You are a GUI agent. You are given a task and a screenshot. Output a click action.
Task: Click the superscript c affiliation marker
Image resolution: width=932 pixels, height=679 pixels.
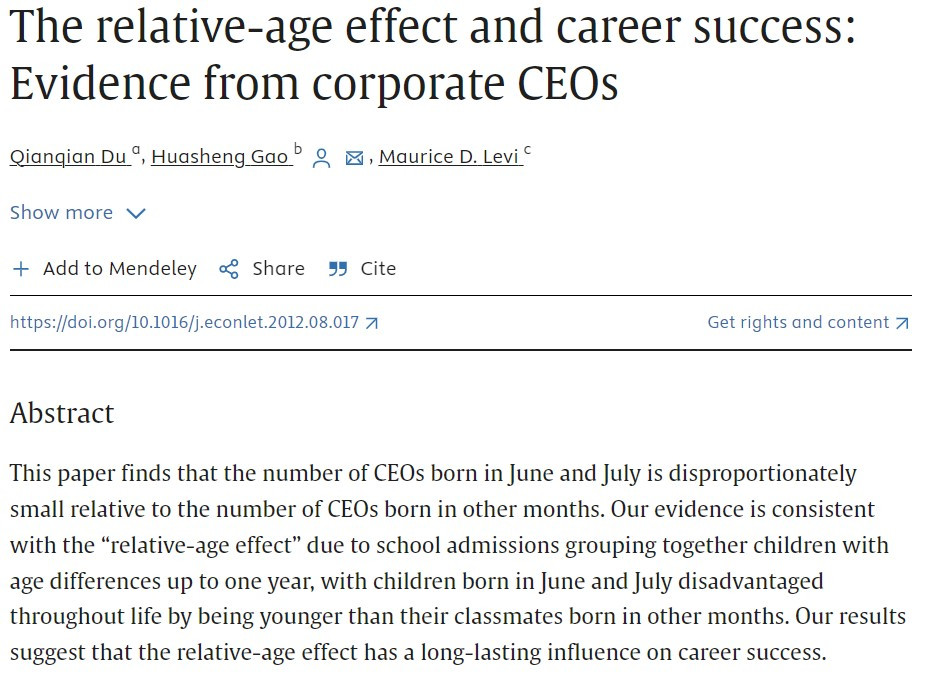click(x=527, y=151)
